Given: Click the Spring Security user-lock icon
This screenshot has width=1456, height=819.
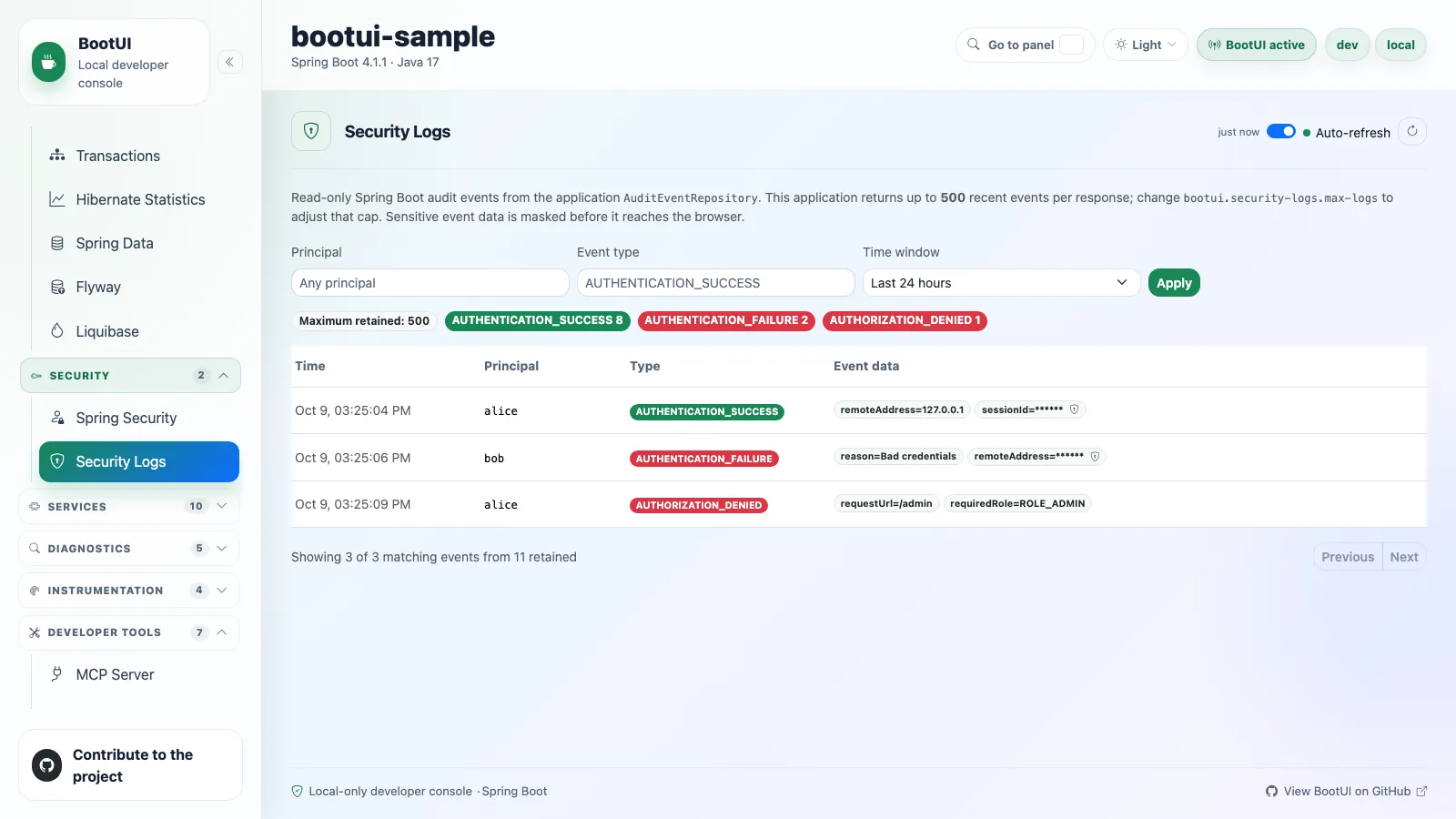Looking at the screenshot, I should (x=57, y=418).
